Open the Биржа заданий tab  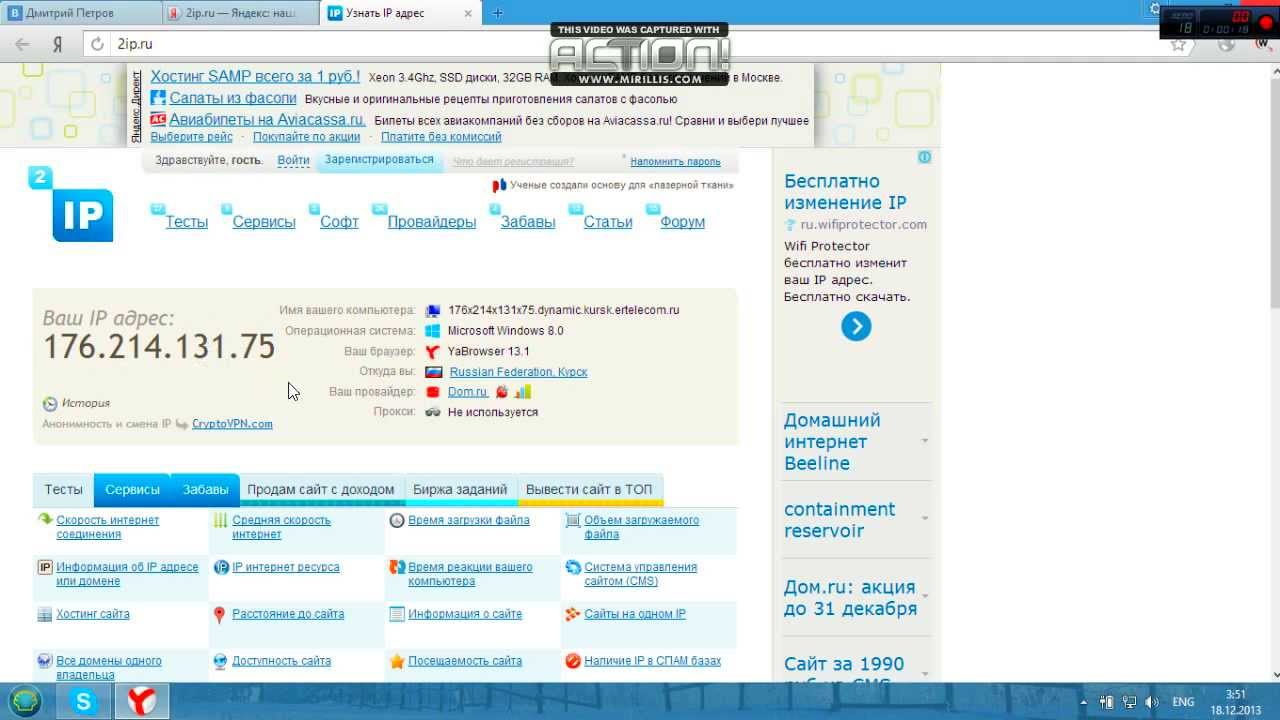pos(460,490)
